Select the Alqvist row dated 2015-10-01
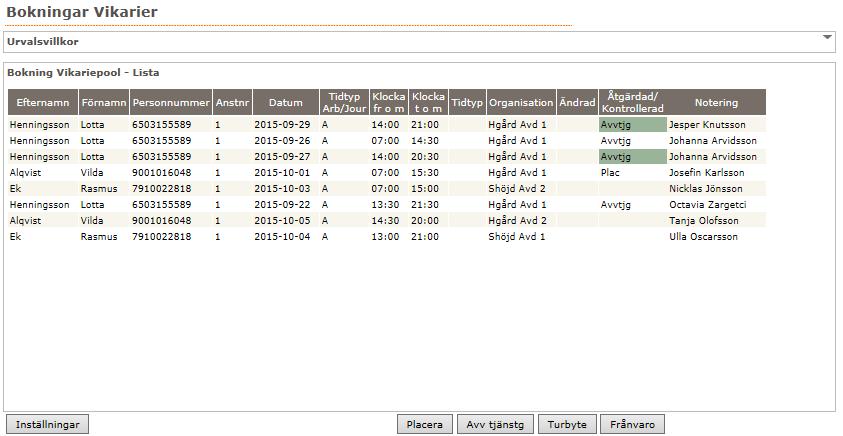 pos(387,173)
